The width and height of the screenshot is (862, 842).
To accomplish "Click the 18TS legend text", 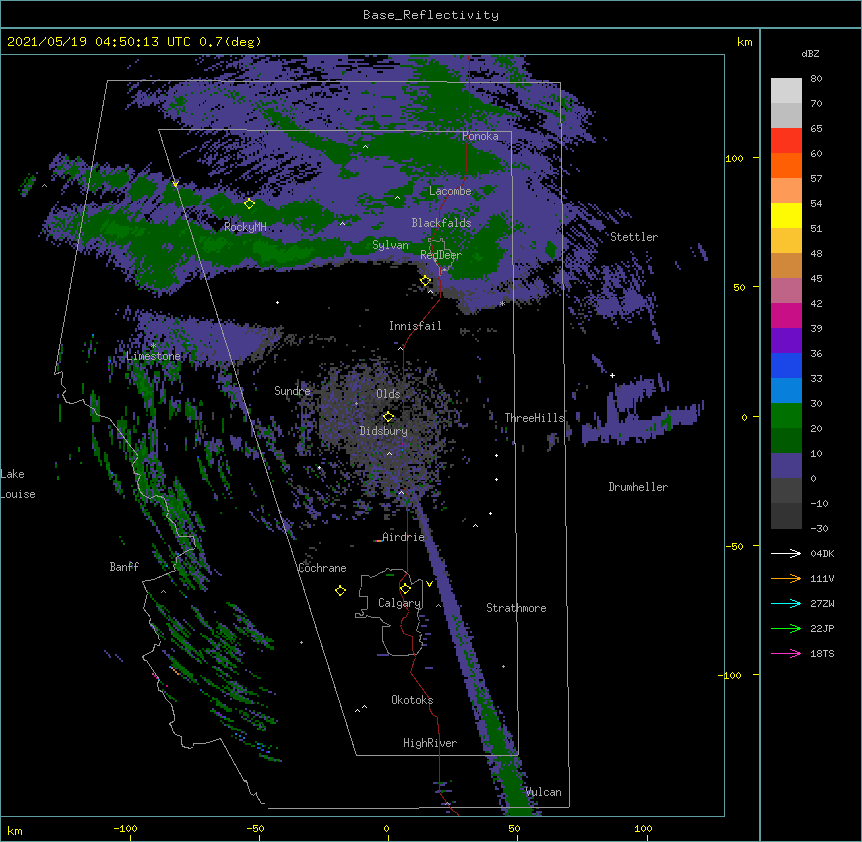I will (x=822, y=653).
